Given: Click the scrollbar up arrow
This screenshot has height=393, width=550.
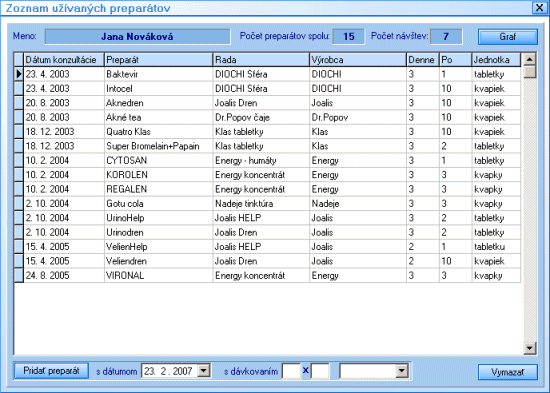Looking at the screenshot, I should (x=529, y=59).
